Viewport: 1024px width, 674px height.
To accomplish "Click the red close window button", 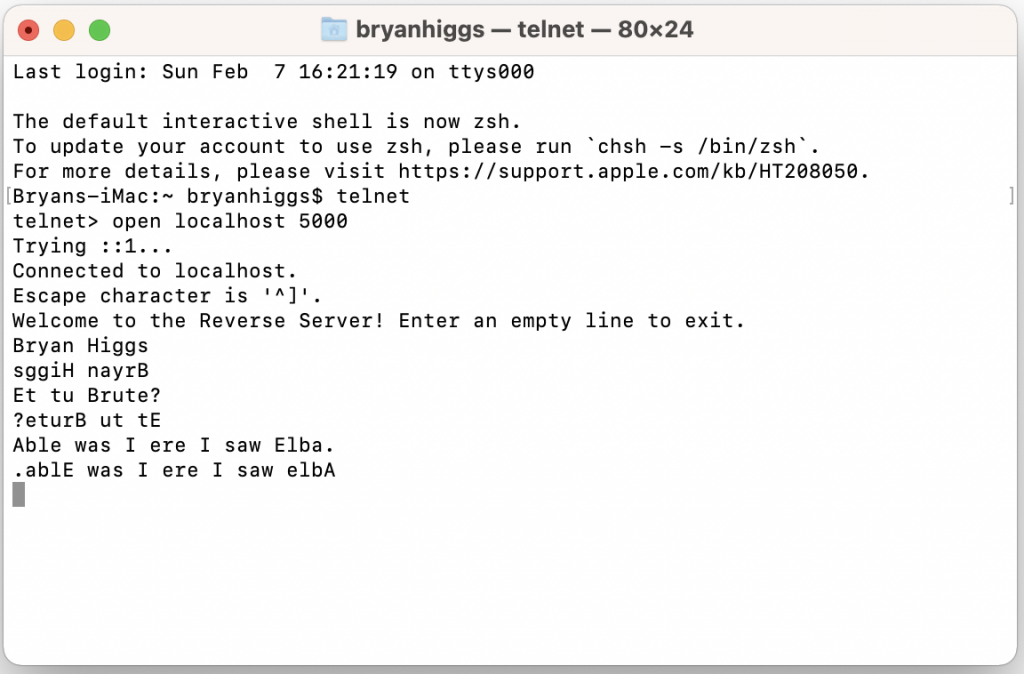I will pyautogui.click(x=28, y=30).
